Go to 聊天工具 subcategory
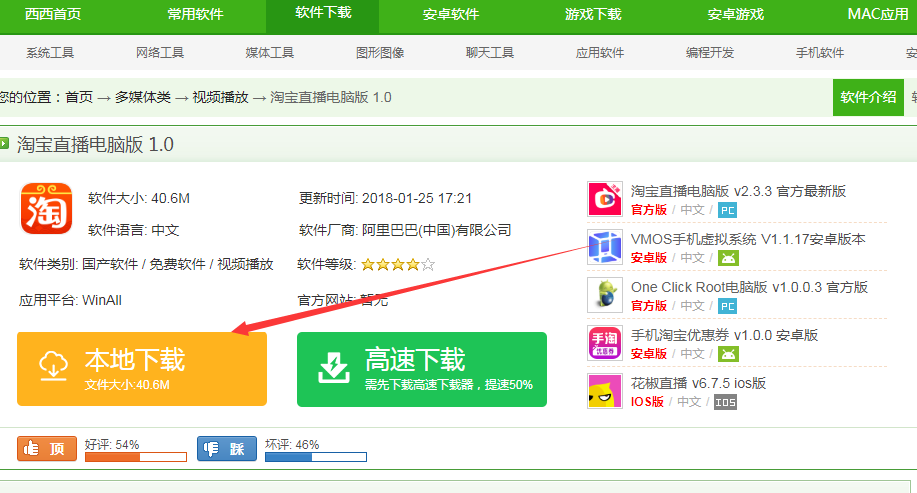This screenshot has height=493, width=917. 490,53
